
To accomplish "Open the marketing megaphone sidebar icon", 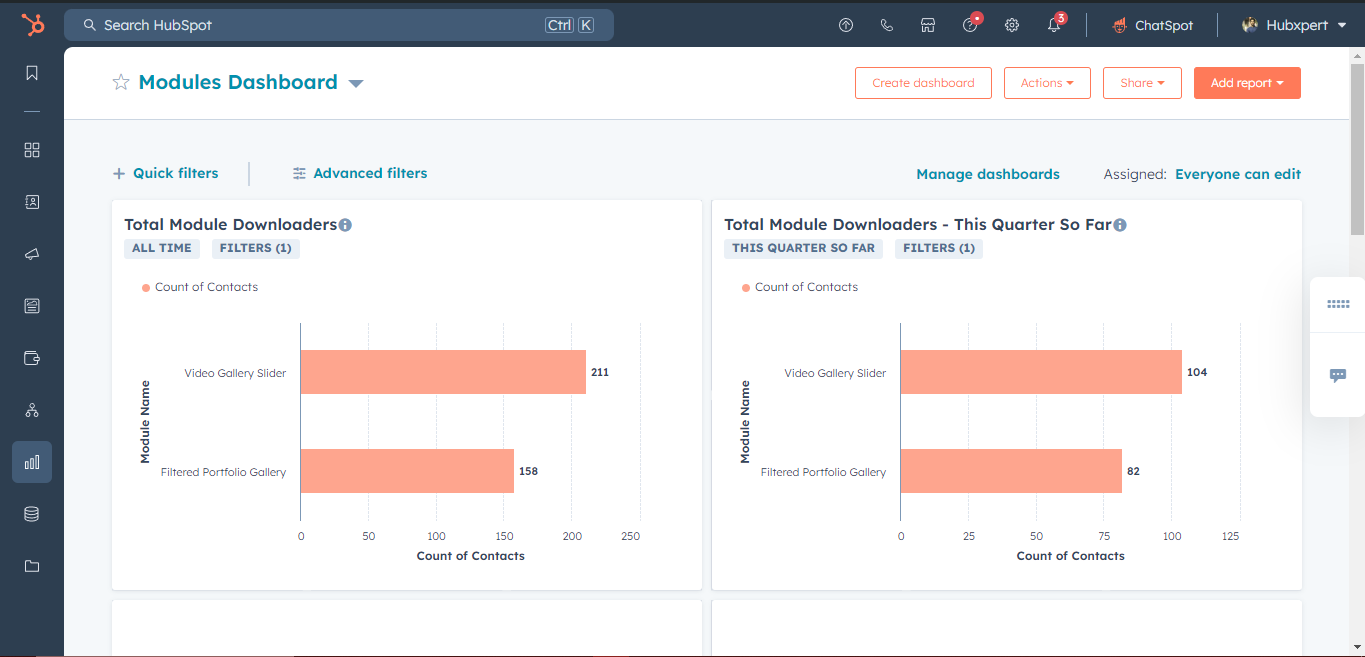I will point(32,254).
